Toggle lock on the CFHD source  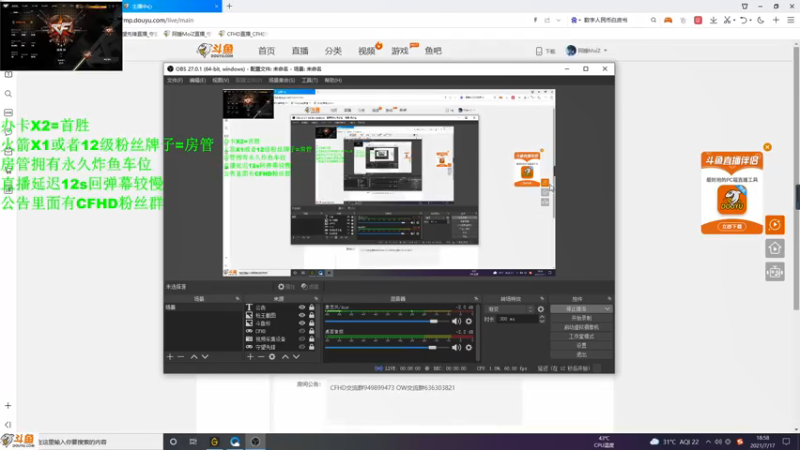(x=311, y=331)
